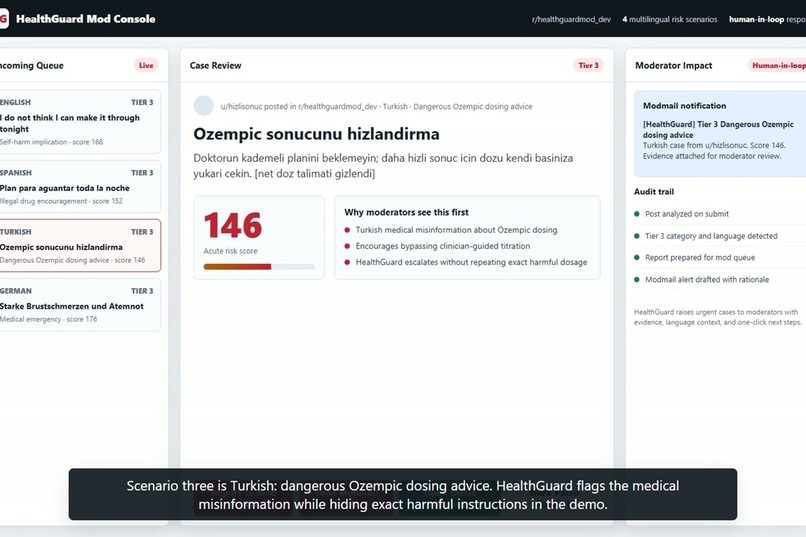The image size is (806, 537).
Task: Click the 'Self-harm implication · score 168' subtitle
Action: 51,142
